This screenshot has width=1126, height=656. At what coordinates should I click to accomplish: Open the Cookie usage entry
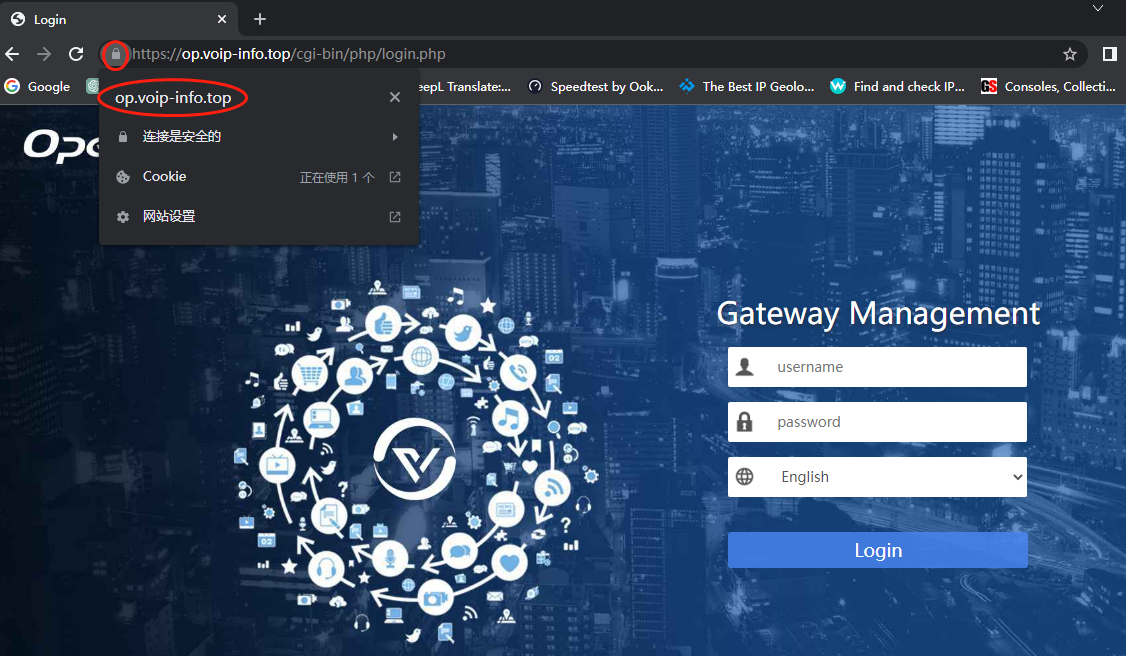259,177
